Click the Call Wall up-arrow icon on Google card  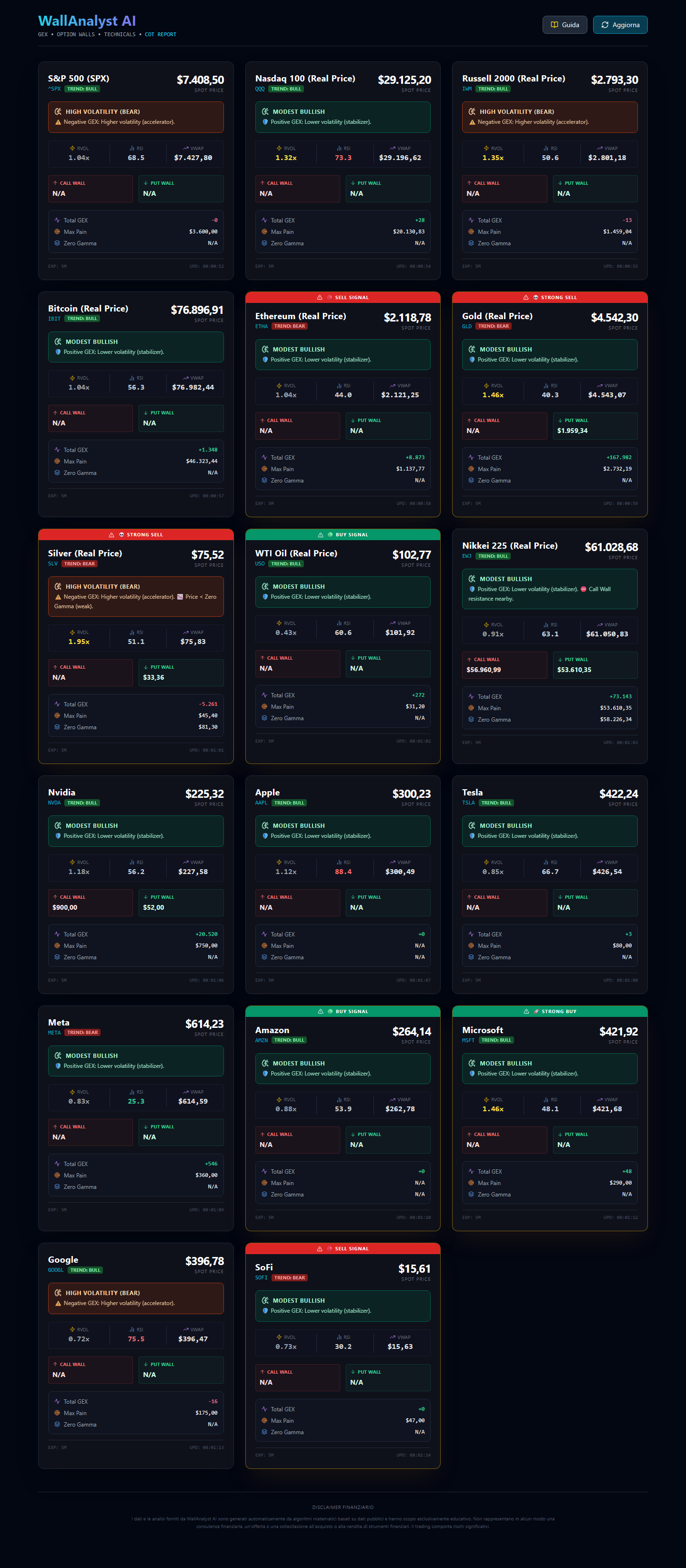tap(55, 1364)
